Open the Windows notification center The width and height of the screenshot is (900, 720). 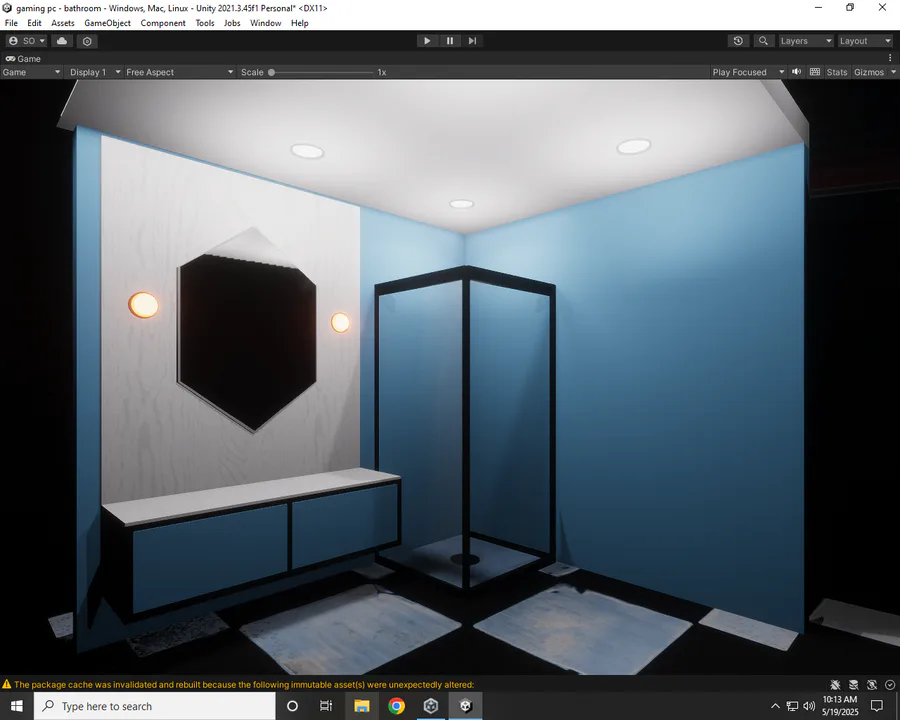[876, 706]
